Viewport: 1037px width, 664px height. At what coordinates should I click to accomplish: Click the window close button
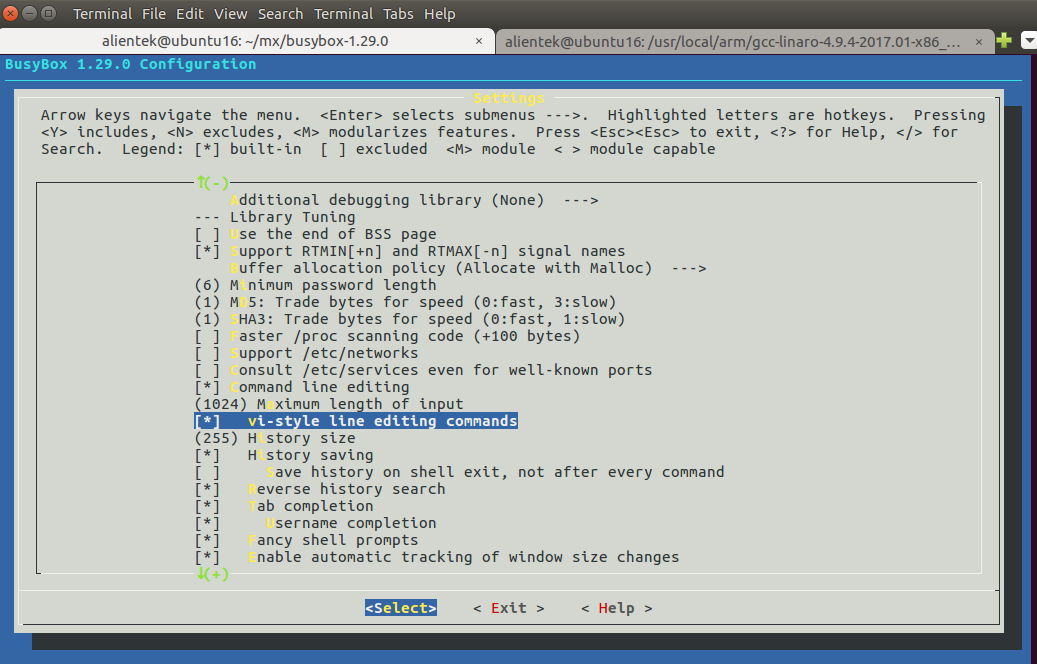[x=11, y=13]
